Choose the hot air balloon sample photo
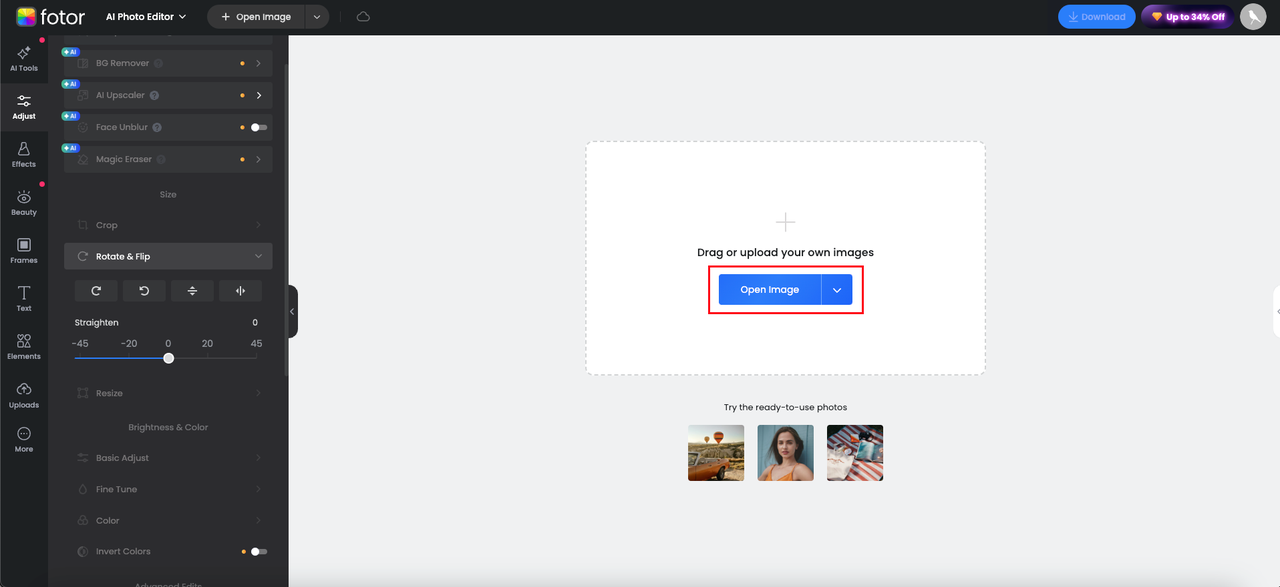The width and height of the screenshot is (1280, 587). [716, 453]
